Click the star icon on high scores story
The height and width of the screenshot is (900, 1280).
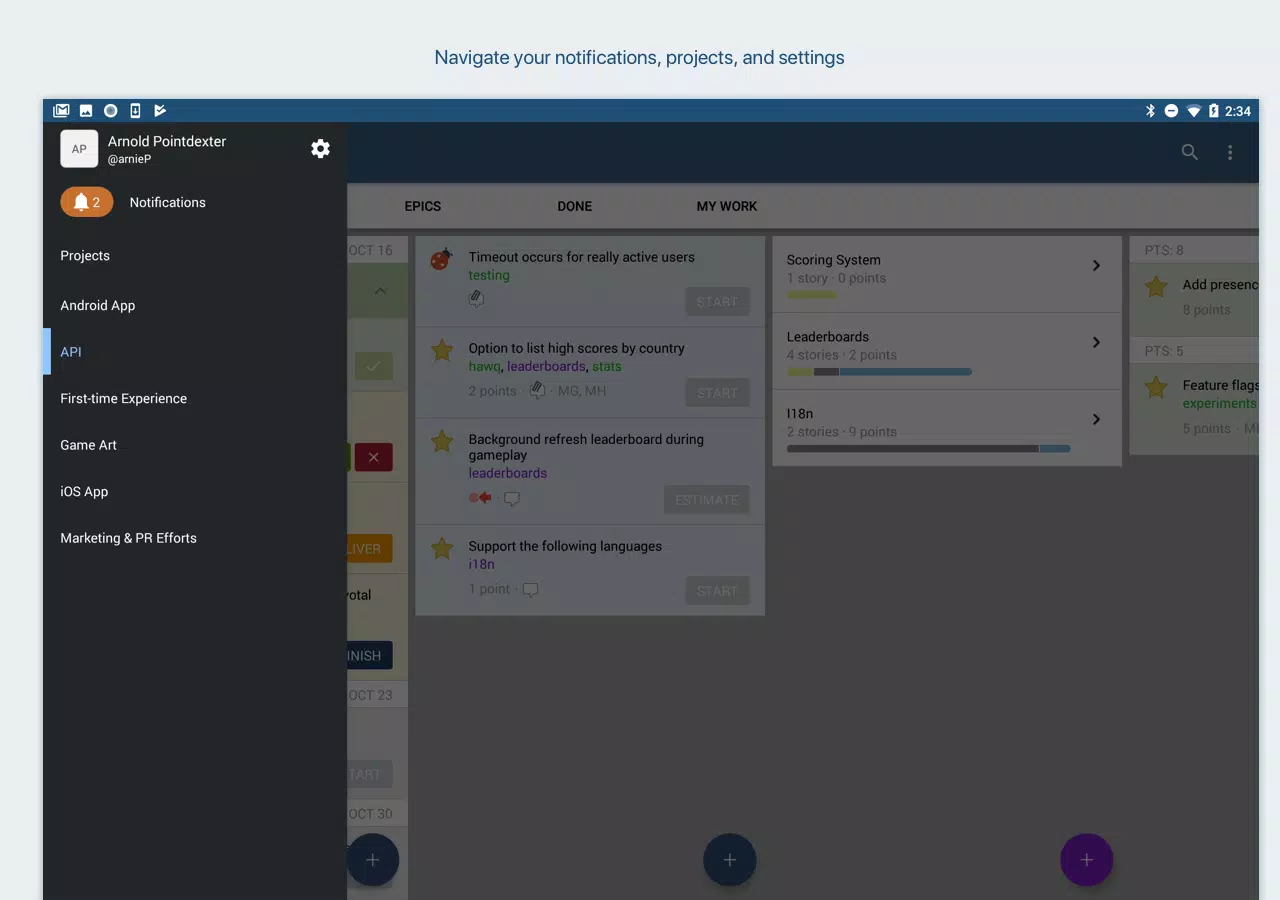point(441,350)
